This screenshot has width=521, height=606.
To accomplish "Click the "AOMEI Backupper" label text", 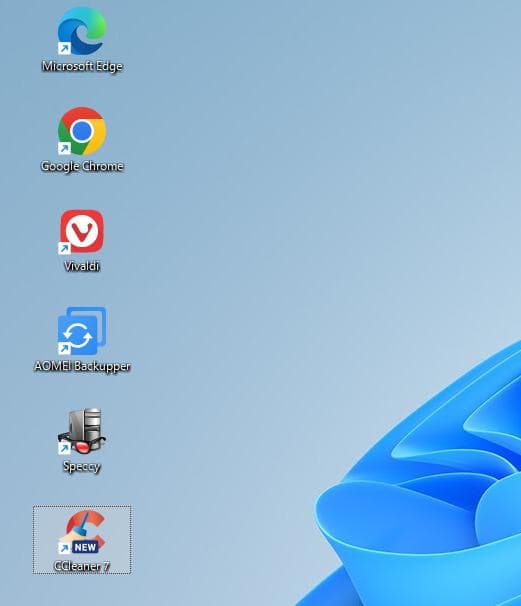I will [82, 366].
